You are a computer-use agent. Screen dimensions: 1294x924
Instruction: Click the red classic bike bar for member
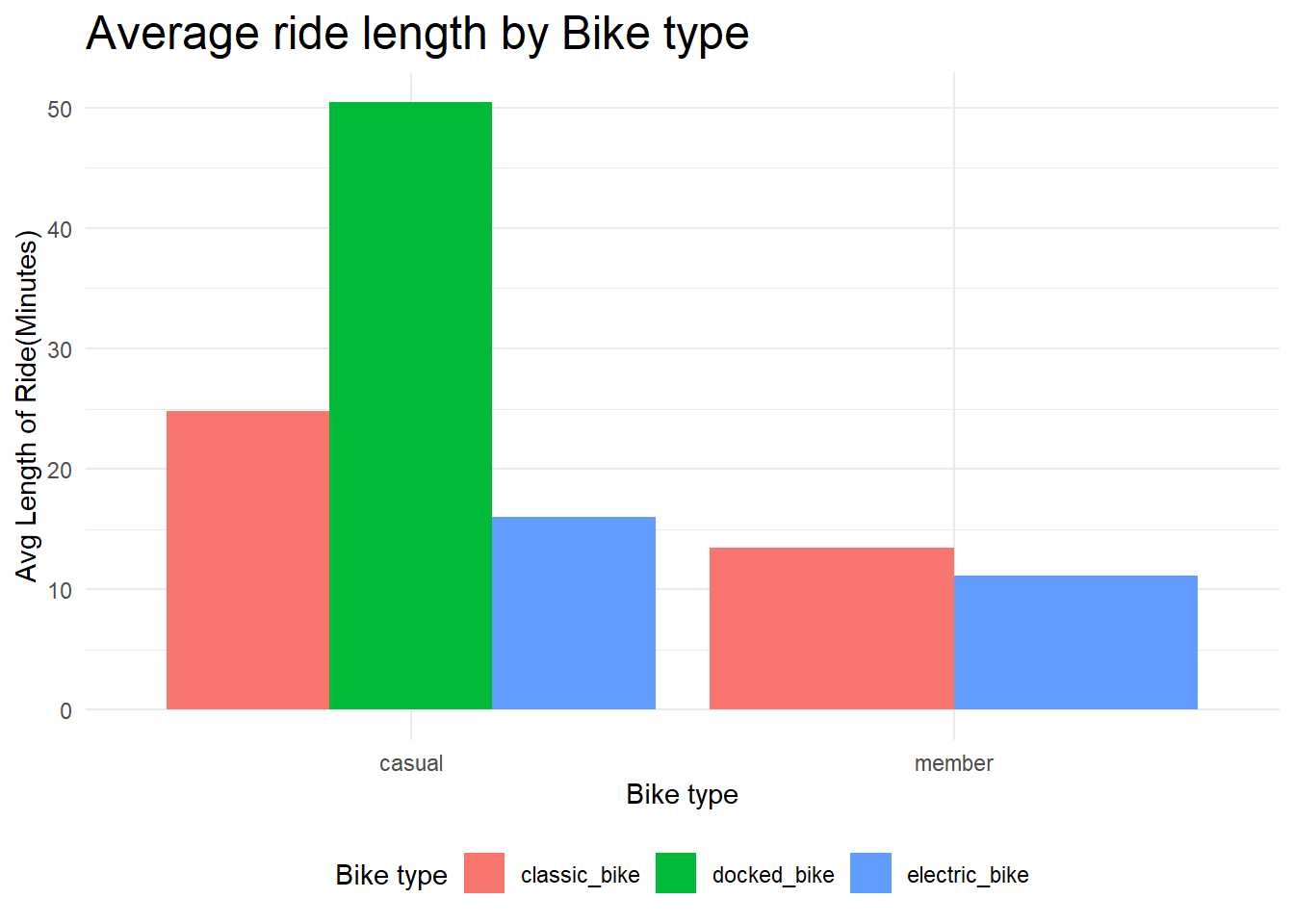831,629
